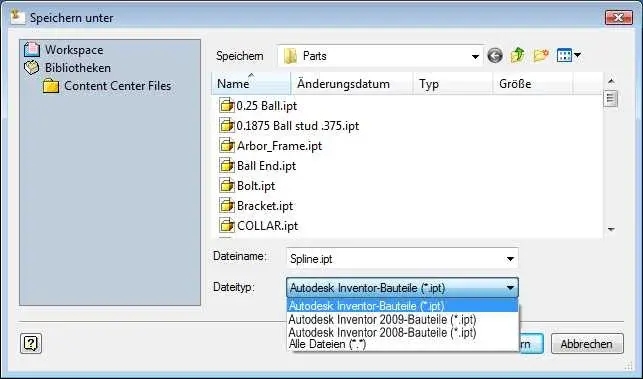Select the Workspace icon in sidebar
This screenshot has width=643, height=379.
pyautogui.click(x=32, y=50)
